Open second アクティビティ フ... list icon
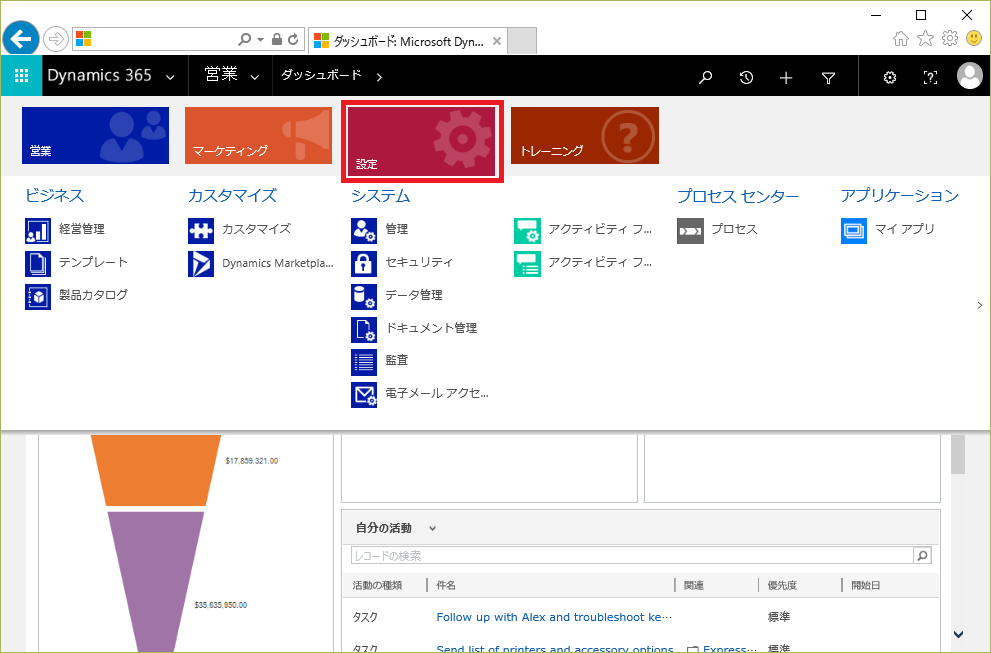 click(527, 264)
